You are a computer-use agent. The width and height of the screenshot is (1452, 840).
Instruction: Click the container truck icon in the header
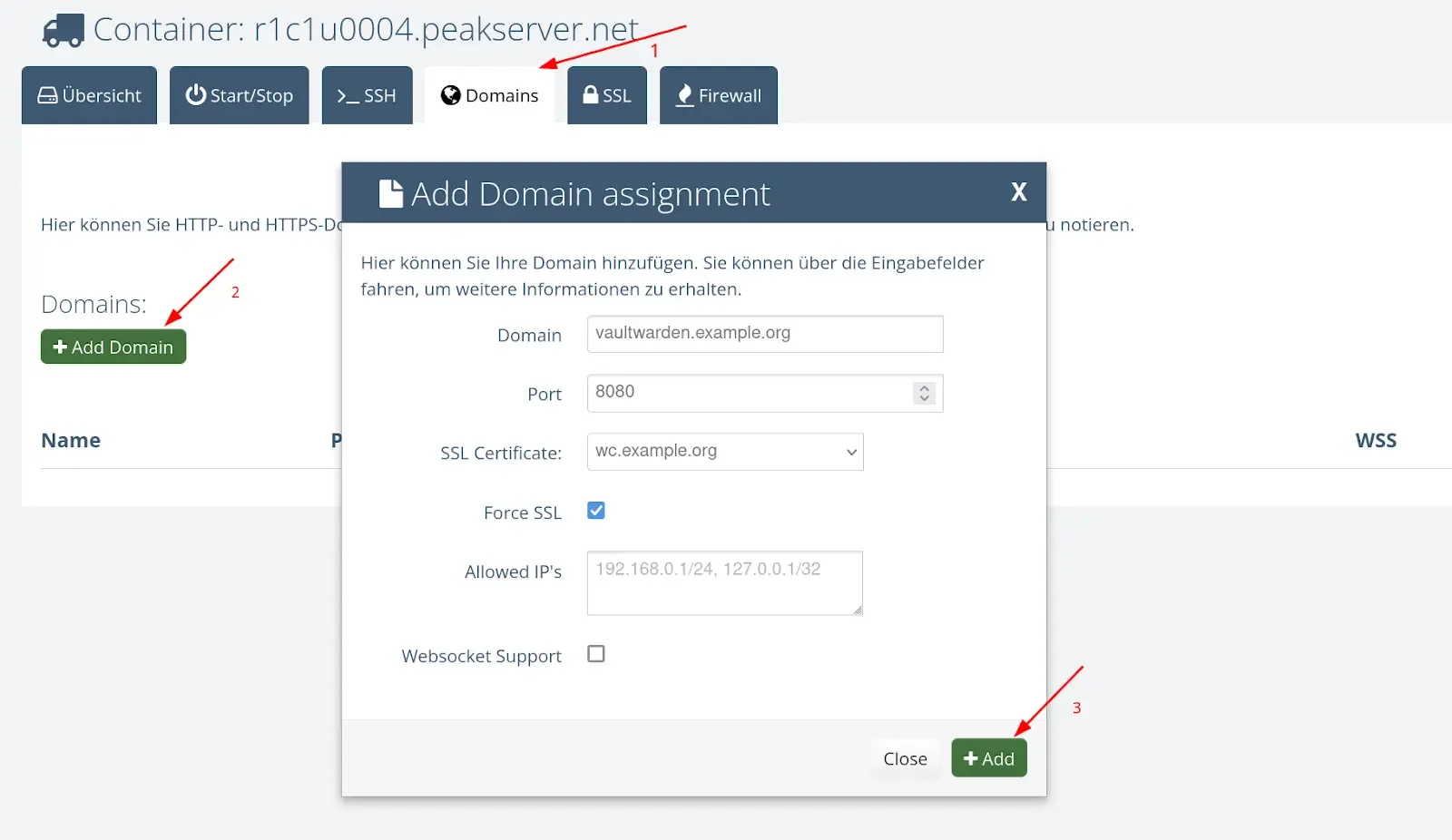coord(63,29)
